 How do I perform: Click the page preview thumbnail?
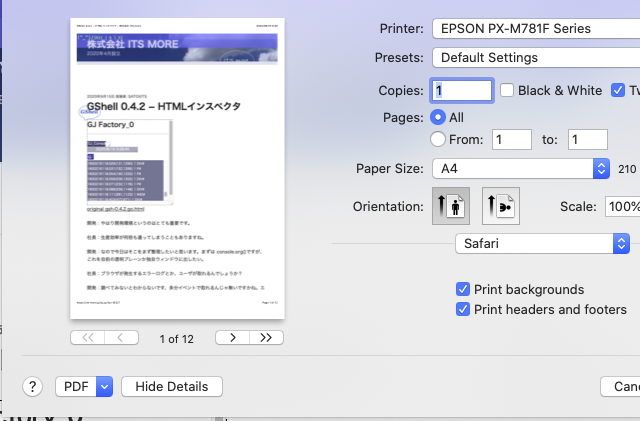click(178, 170)
